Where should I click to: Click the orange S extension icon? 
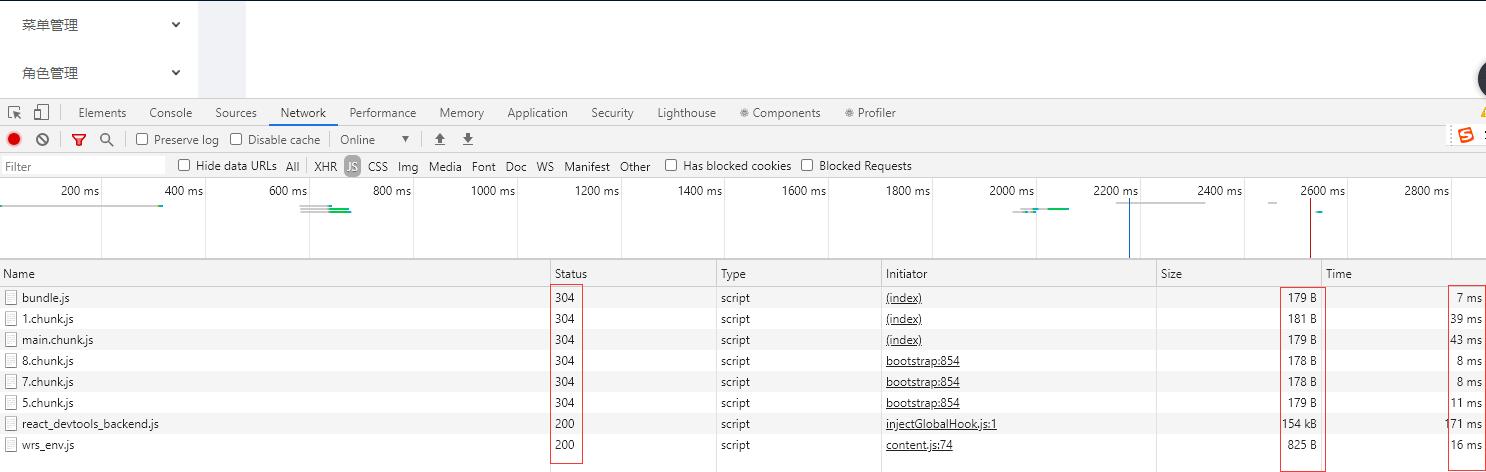[x=1466, y=135]
